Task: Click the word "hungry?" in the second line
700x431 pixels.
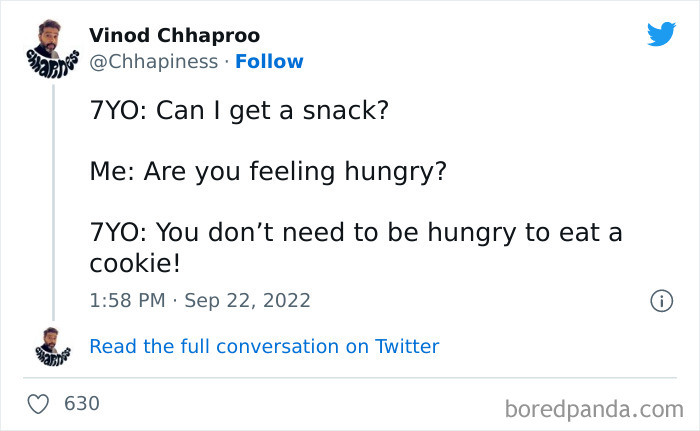Action: (395, 172)
